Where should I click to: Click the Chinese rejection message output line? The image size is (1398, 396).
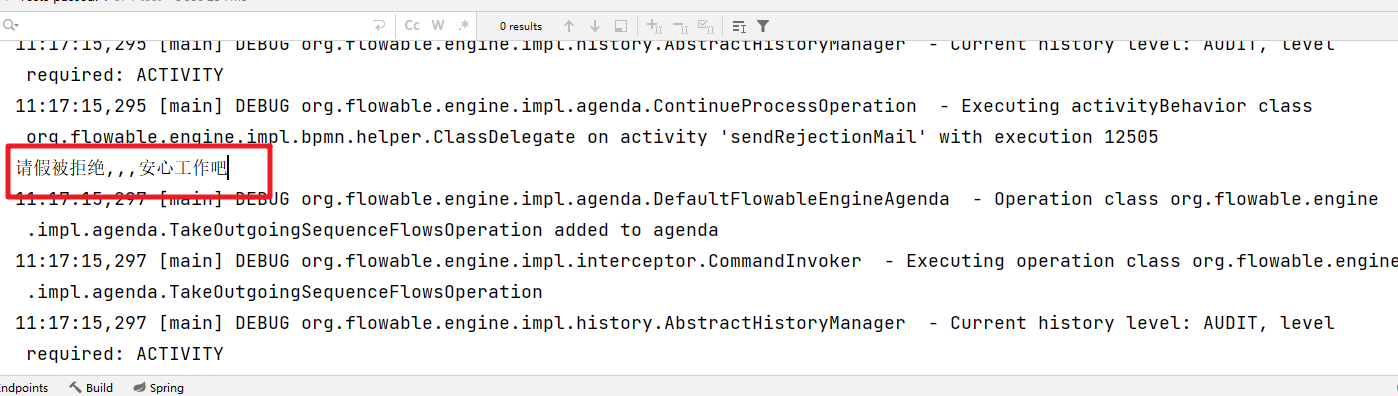pyautogui.click(x=122, y=168)
